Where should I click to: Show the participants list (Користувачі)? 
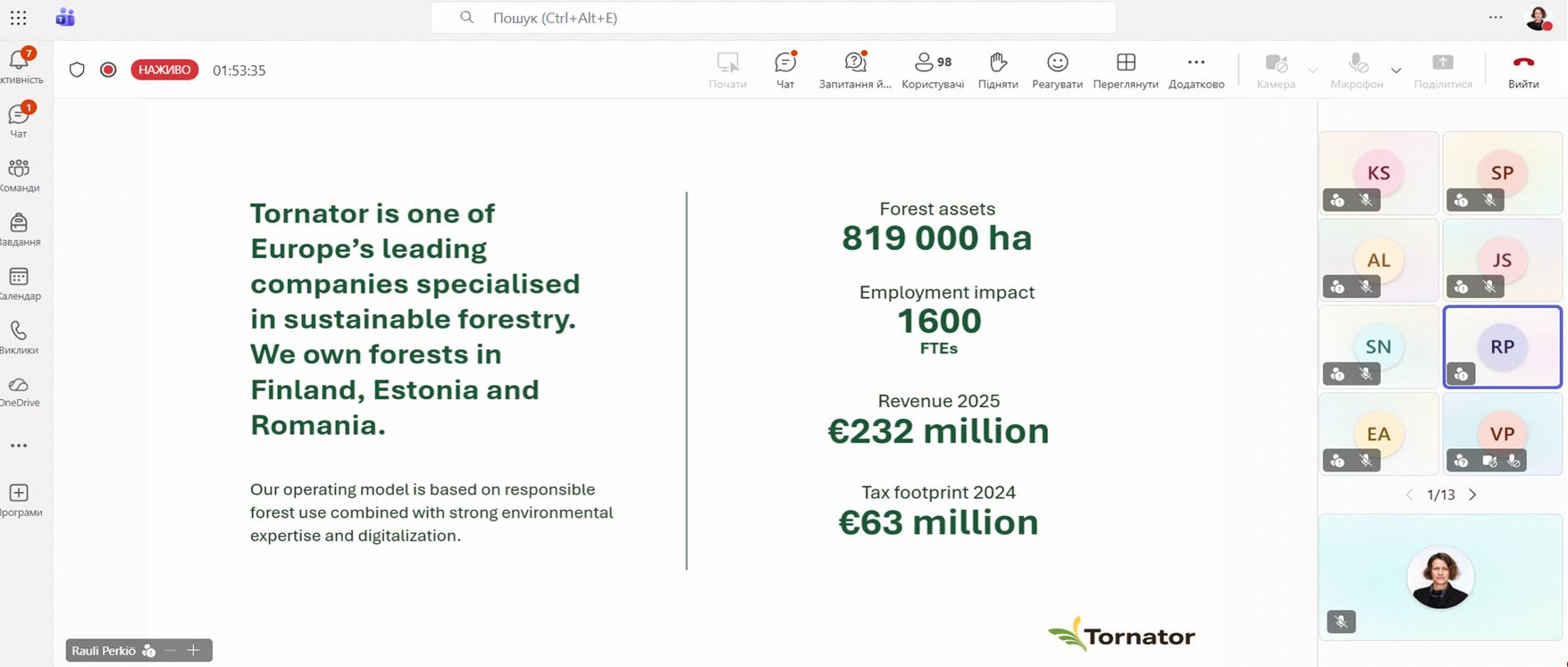point(932,70)
